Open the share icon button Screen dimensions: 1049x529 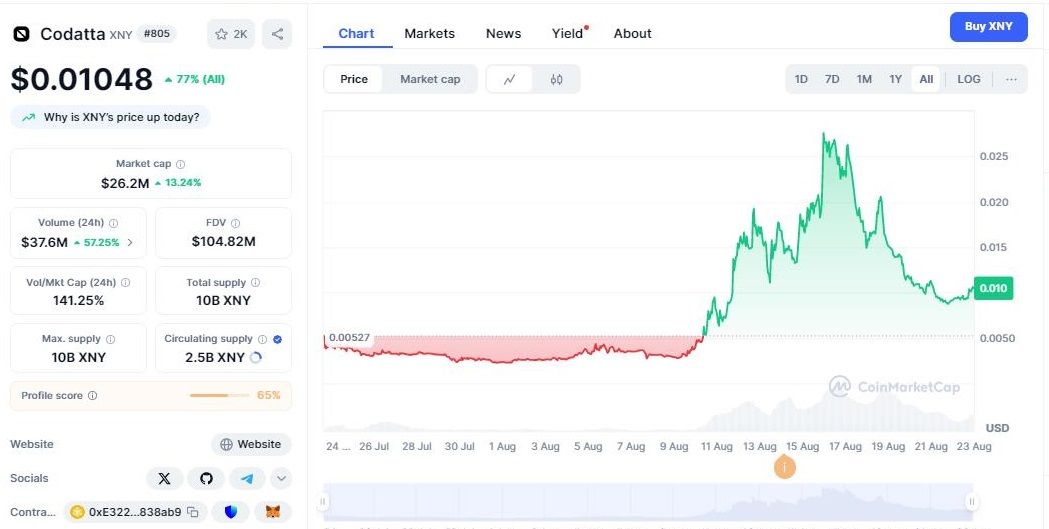(x=277, y=34)
